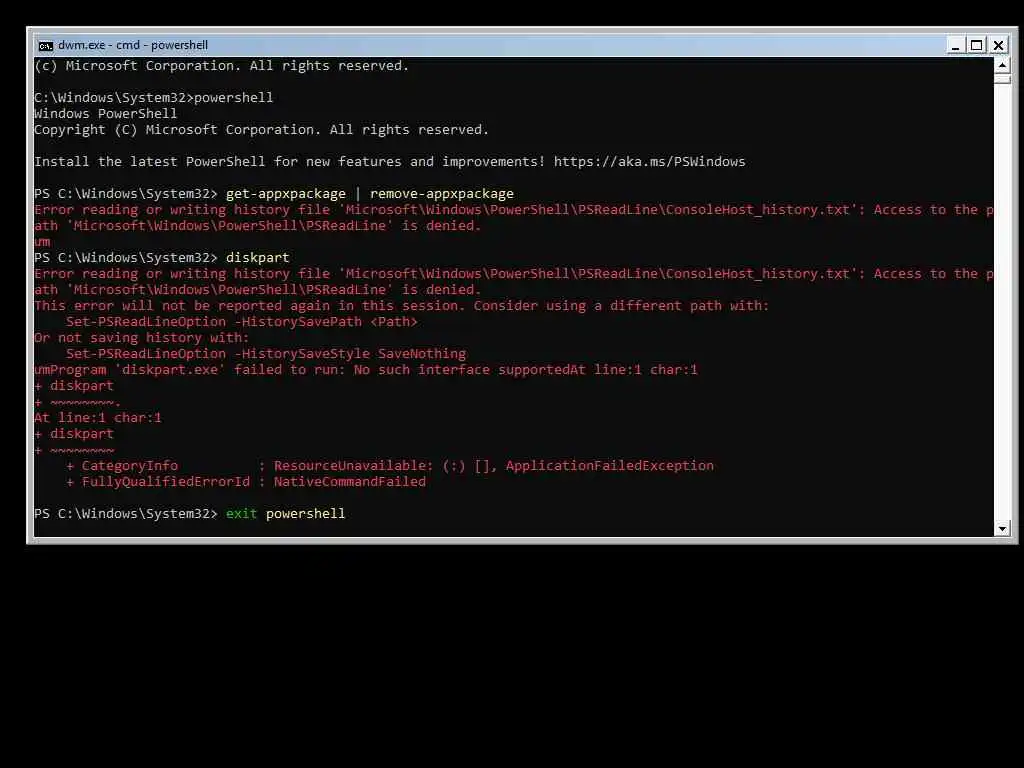Click 'Copyright (C) Microsoft Corporation' line
1024x768 pixels.
point(261,130)
